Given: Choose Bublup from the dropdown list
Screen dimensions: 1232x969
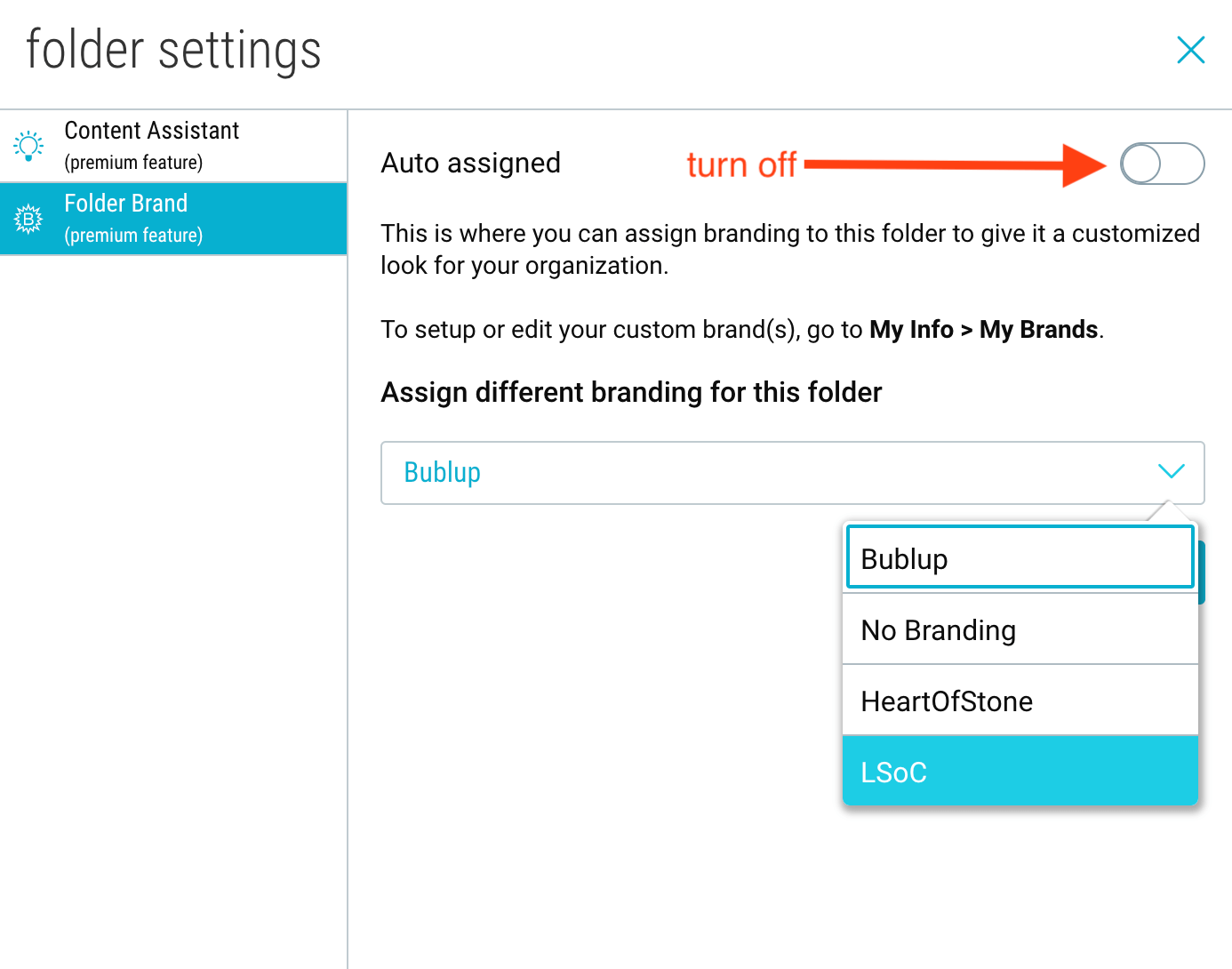Looking at the screenshot, I should 1020,557.
